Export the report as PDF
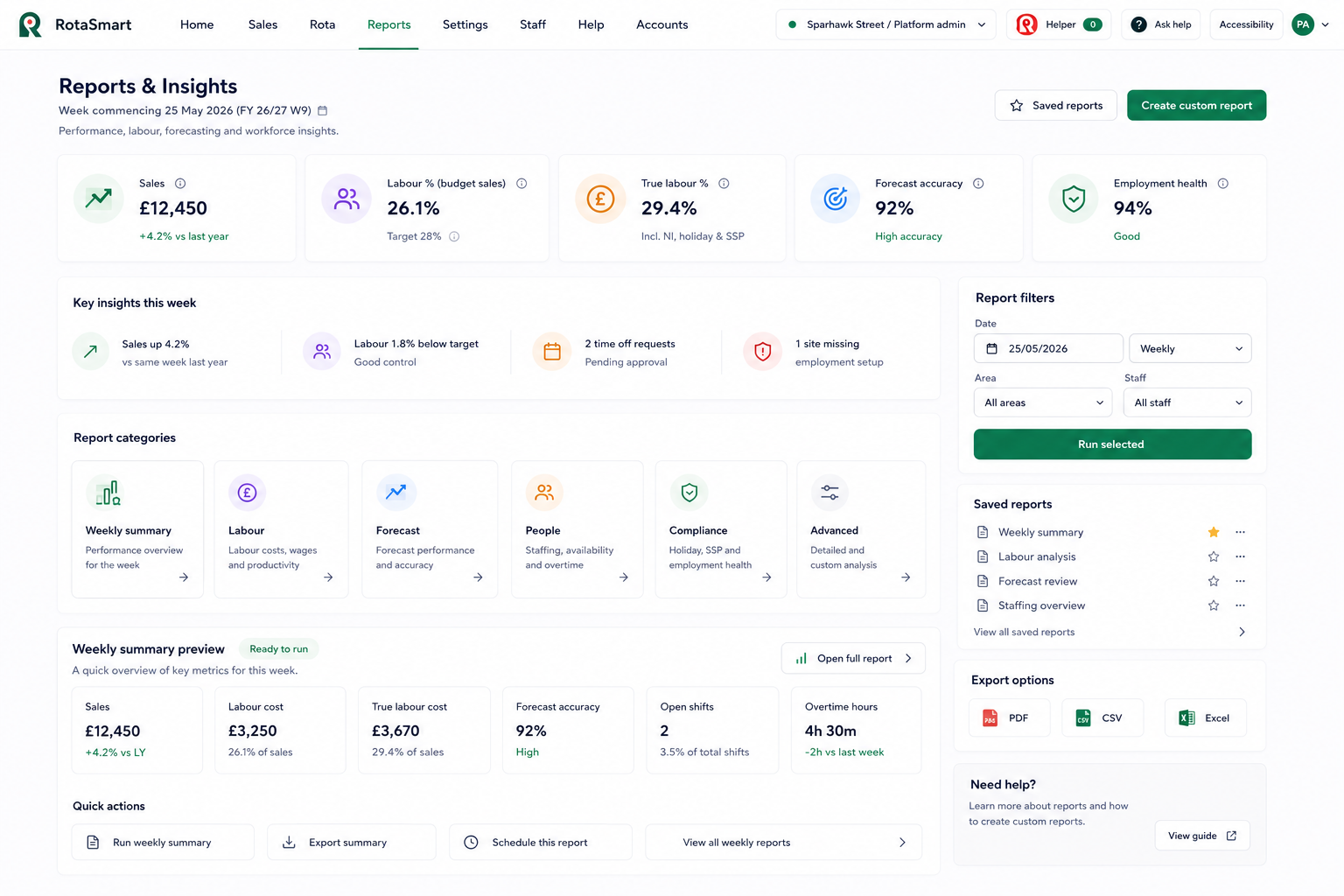This screenshot has height=896, width=1344. [1010, 718]
